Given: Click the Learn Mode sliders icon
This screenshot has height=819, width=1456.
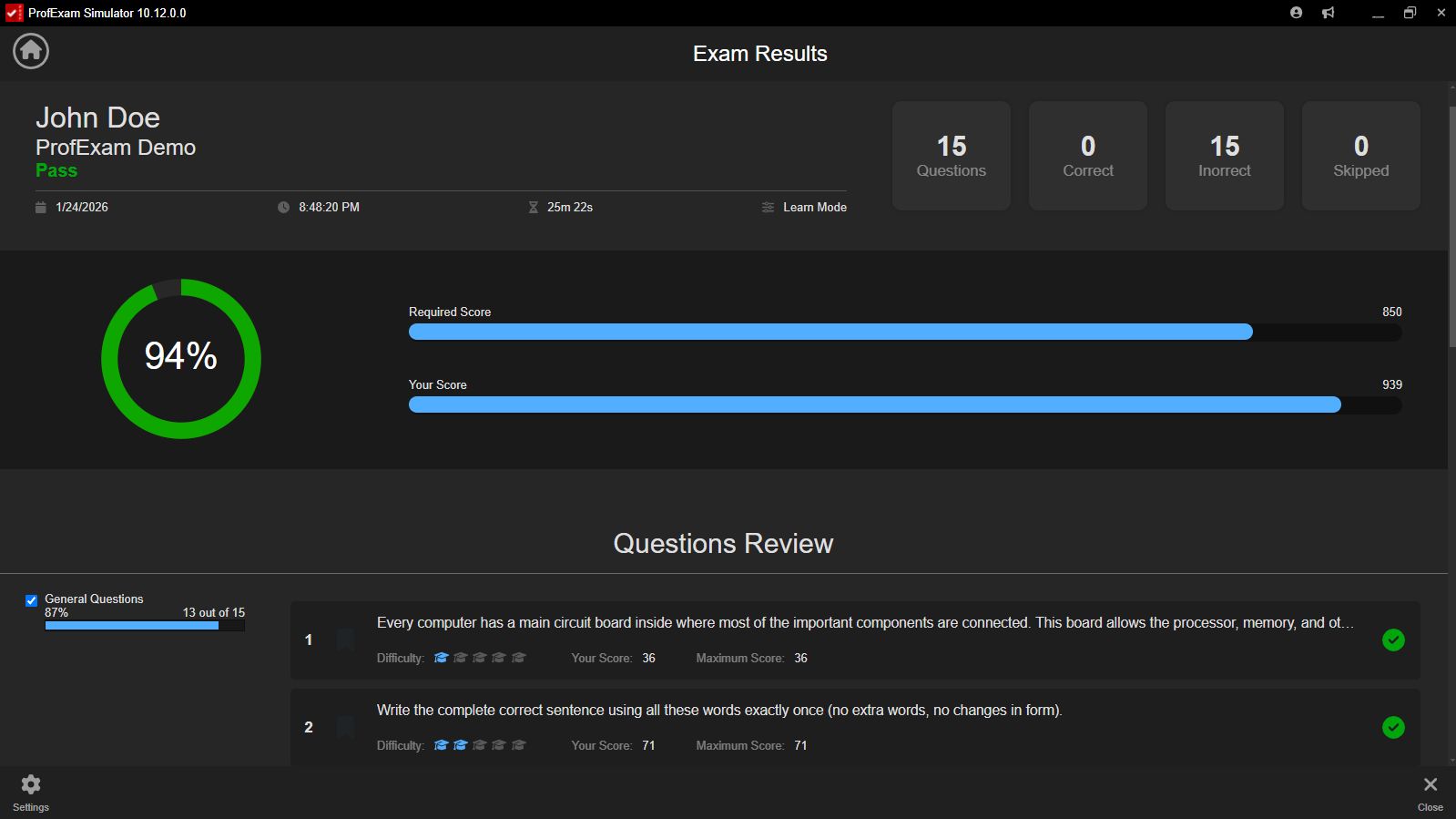Looking at the screenshot, I should pos(768,208).
